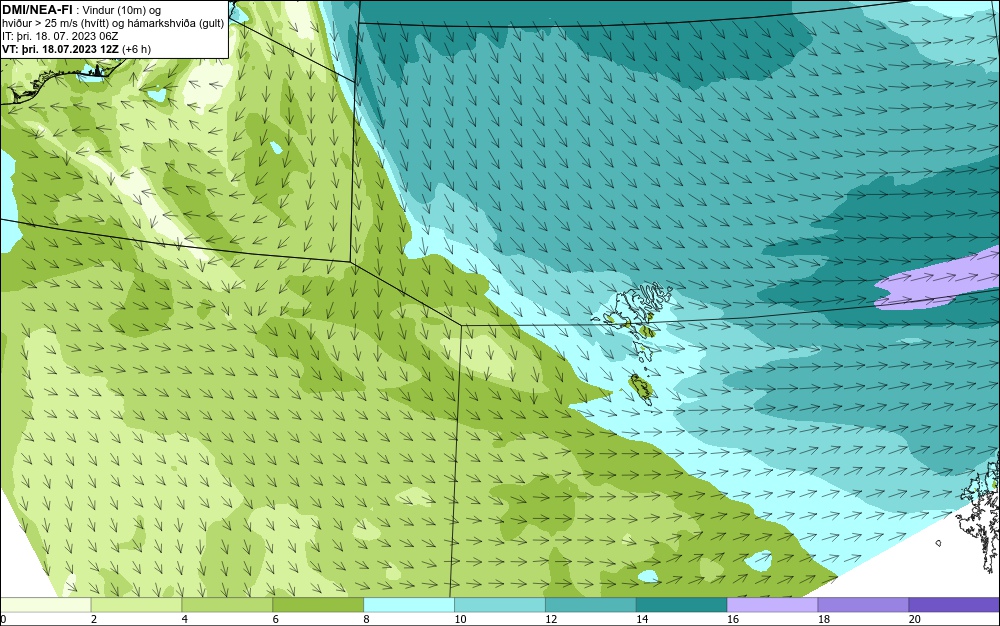Select the 10–12 m/s aqua legend swatch
This screenshot has width=1000, height=626.
click(x=500, y=604)
